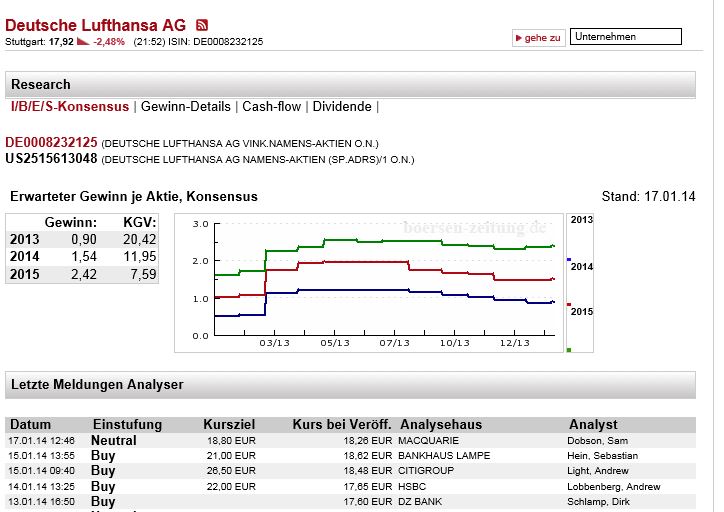Click the MACQUARIE analyst house name
The height and width of the screenshot is (512, 724).
(x=428, y=441)
